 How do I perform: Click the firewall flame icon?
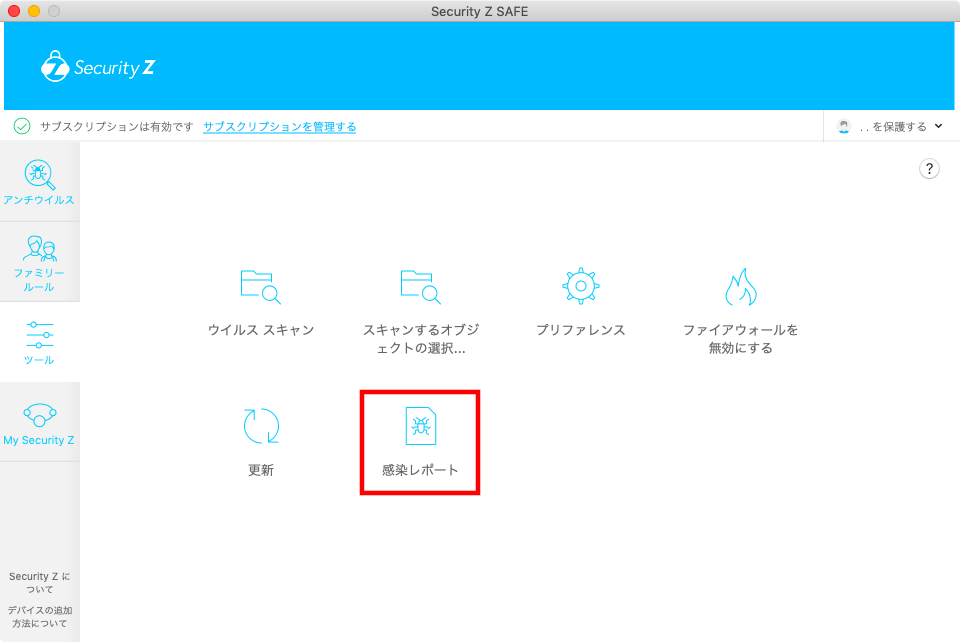click(740, 288)
